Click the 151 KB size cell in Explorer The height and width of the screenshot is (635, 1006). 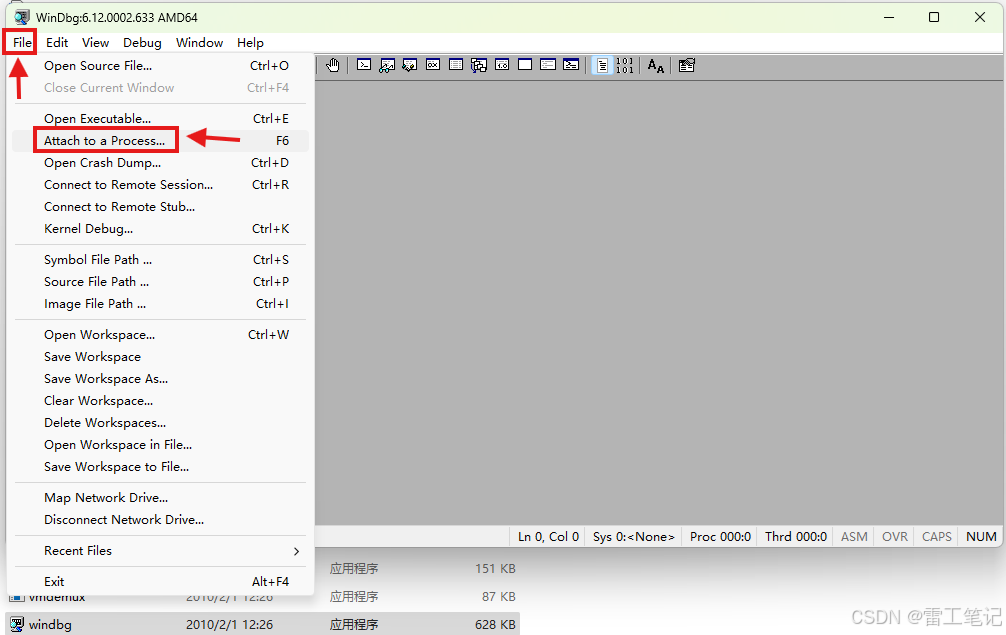coord(495,568)
